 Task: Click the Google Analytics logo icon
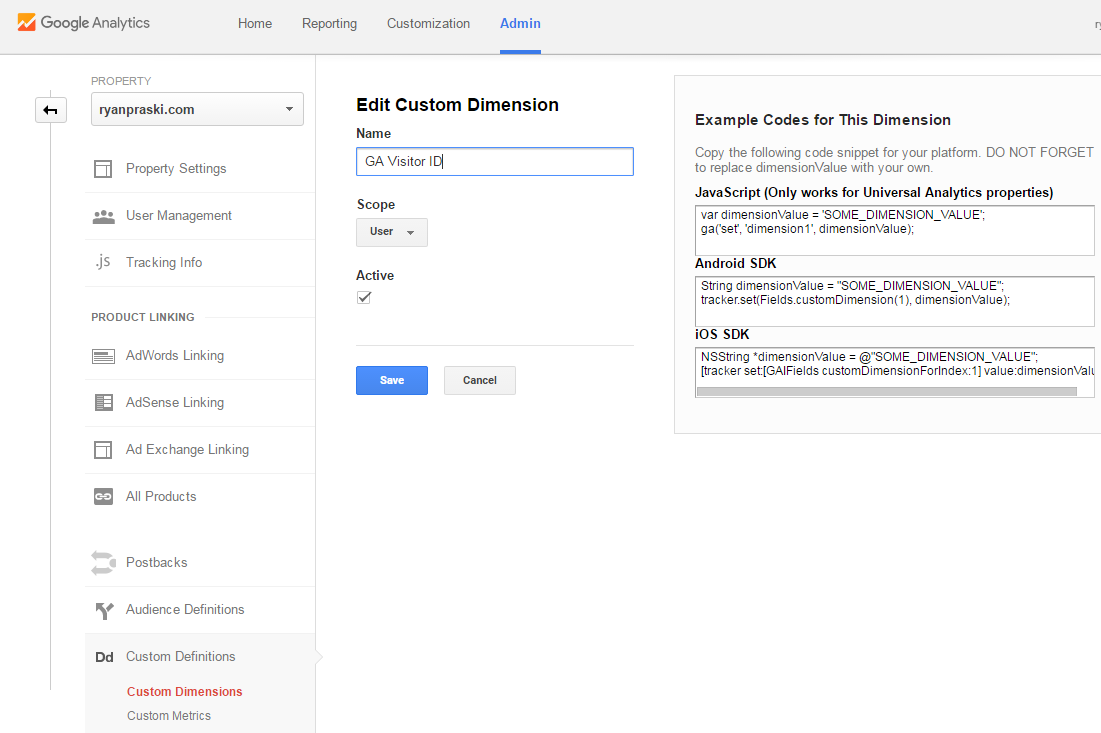pyautogui.click(x=26, y=22)
